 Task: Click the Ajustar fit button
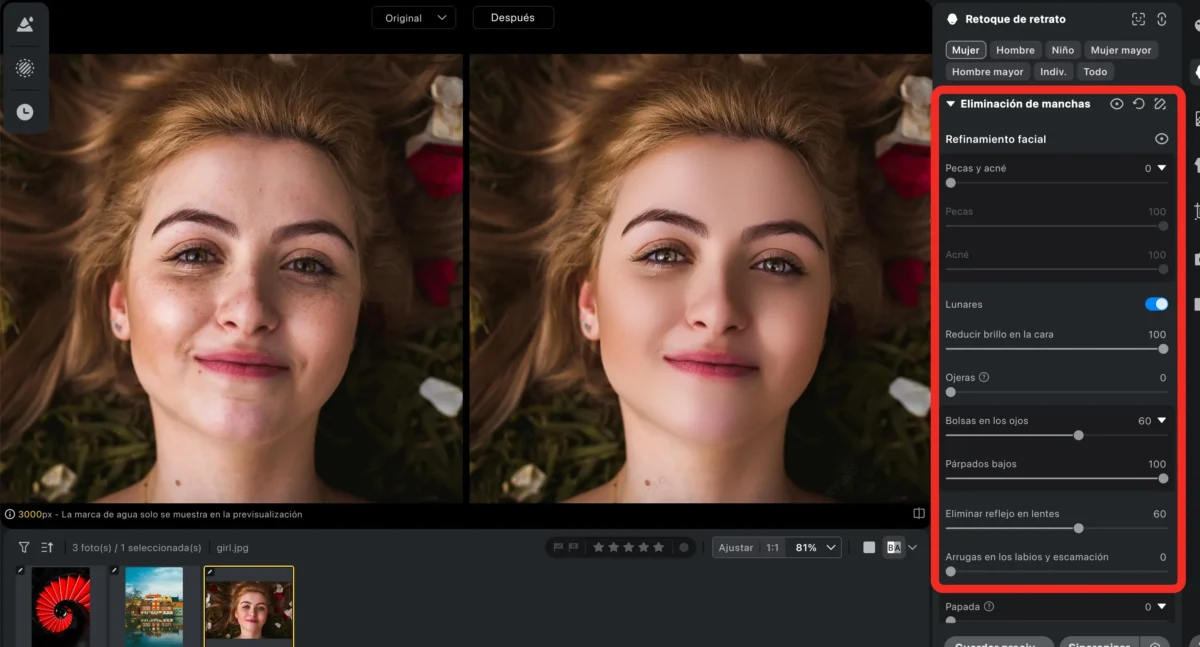(x=736, y=548)
